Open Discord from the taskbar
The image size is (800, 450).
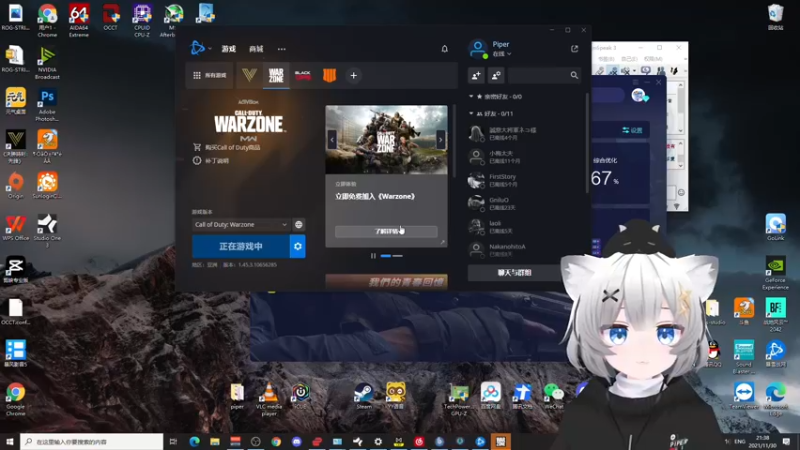pos(296,441)
